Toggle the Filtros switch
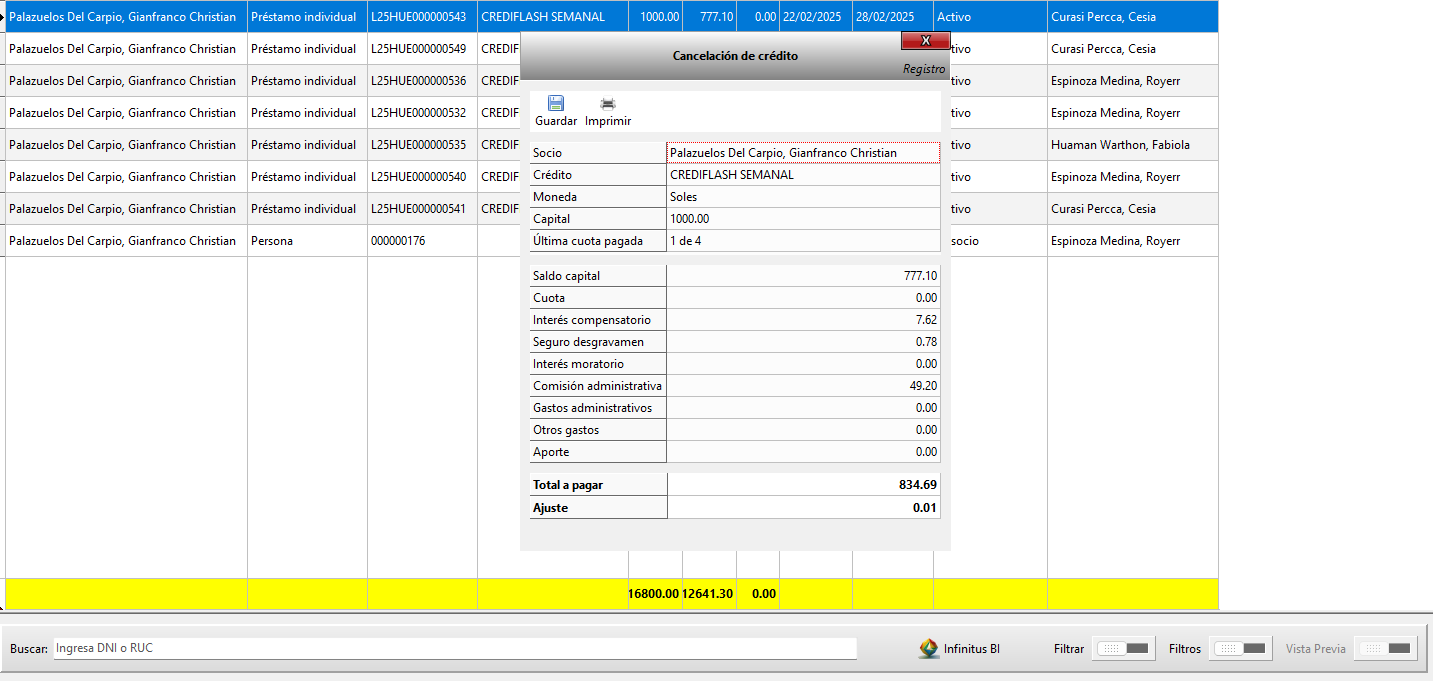 pos(1242,649)
